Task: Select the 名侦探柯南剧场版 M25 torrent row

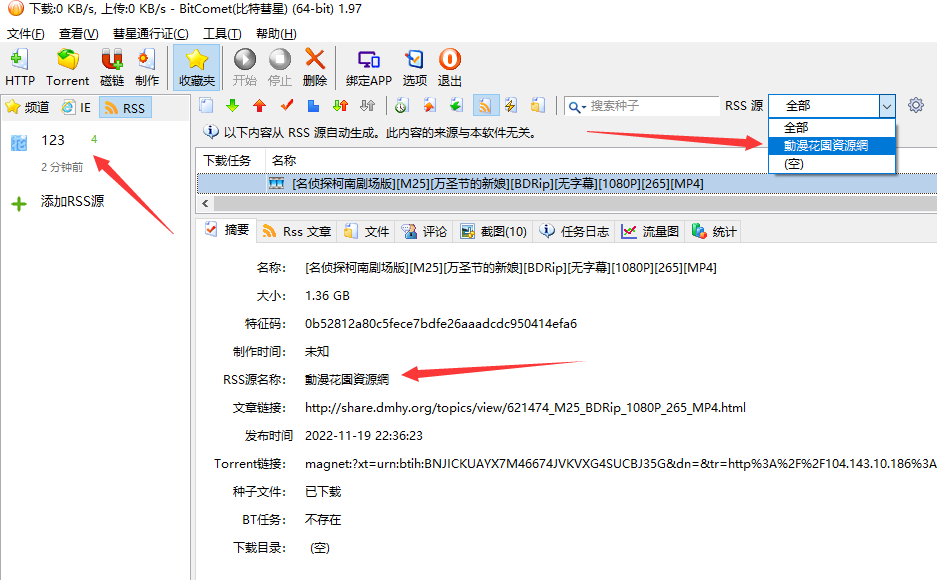Action: coord(567,183)
